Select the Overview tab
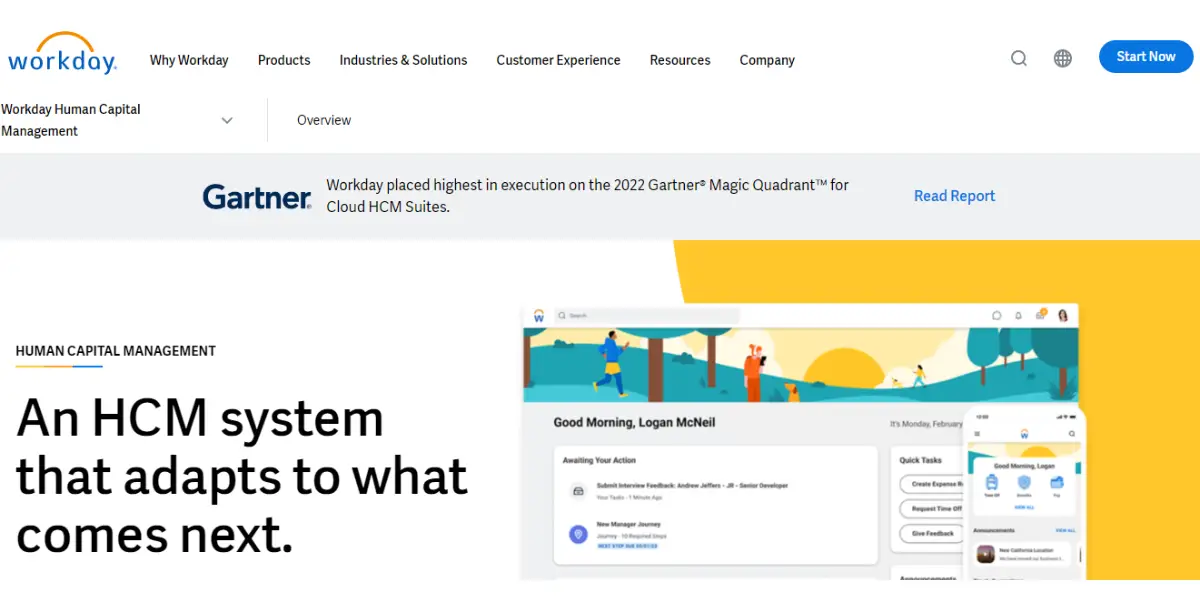The image size is (1200, 600). point(324,120)
